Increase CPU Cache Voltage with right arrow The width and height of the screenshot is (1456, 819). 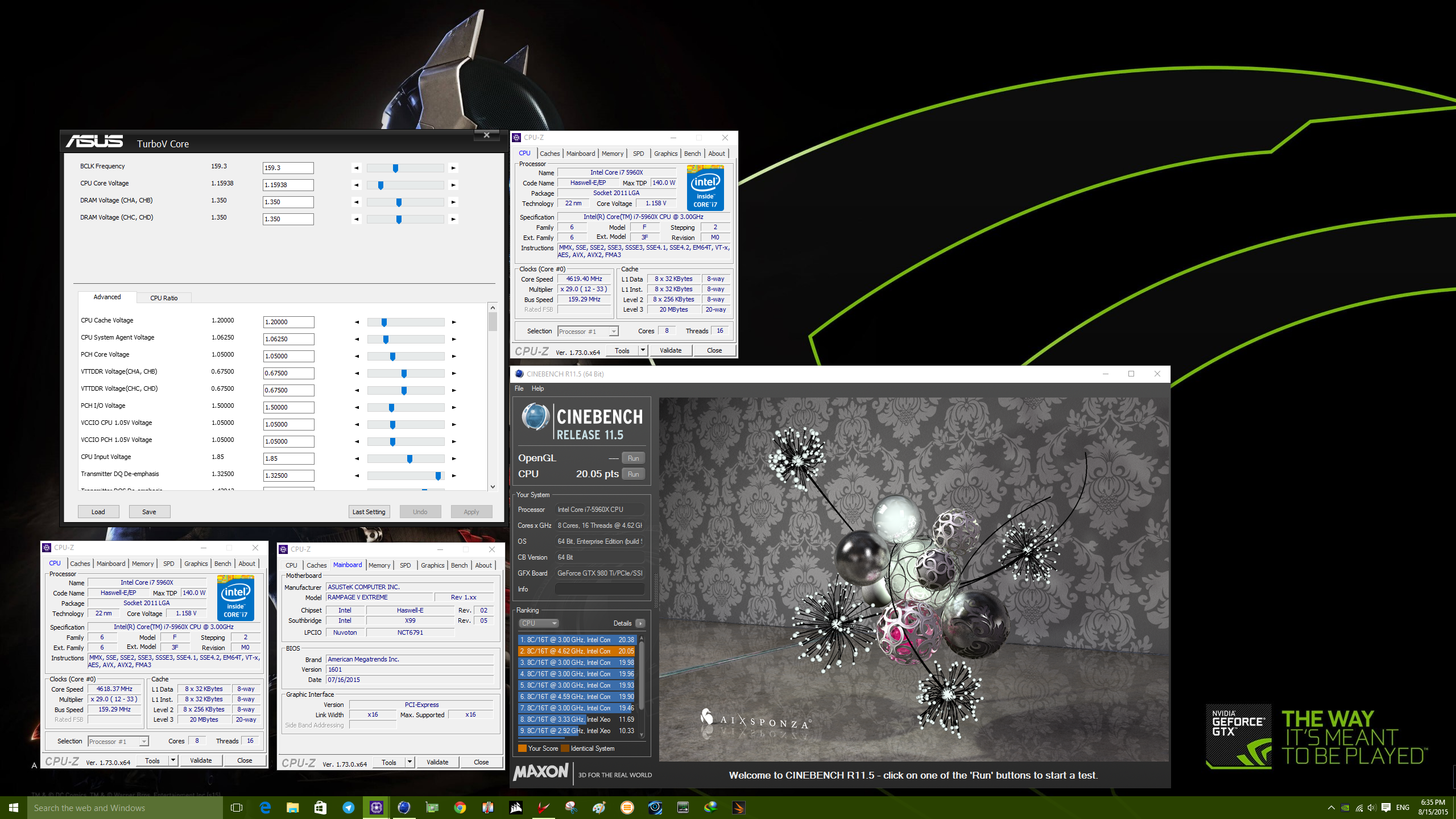click(454, 322)
